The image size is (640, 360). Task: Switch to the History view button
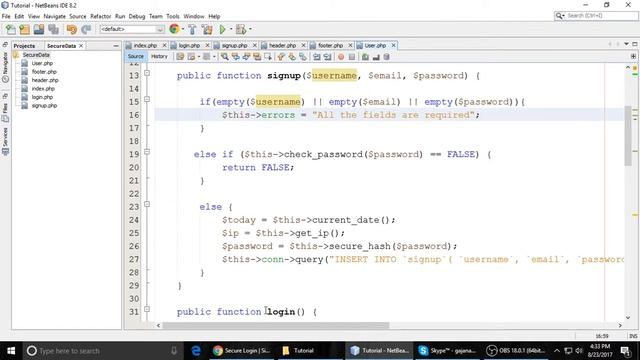[x=159, y=57]
